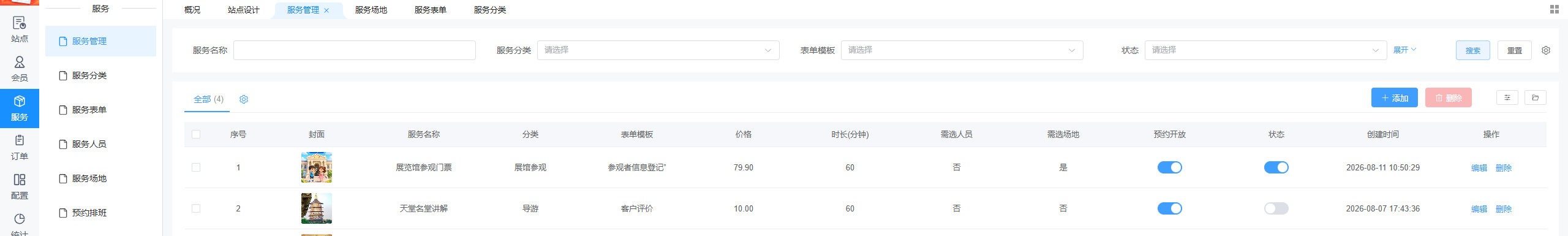1568x236 pixels.
Task: Switch to the 服务场地 tab
Action: (x=371, y=10)
